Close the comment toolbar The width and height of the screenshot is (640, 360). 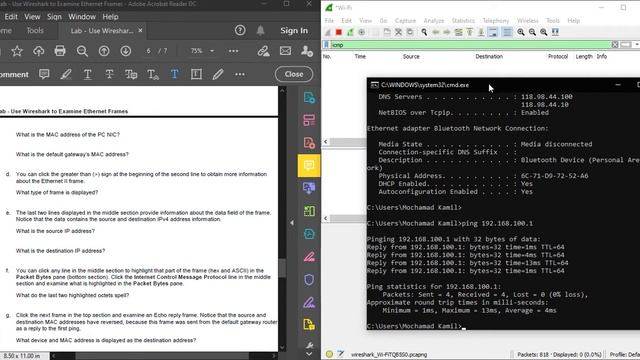click(294, 74)
